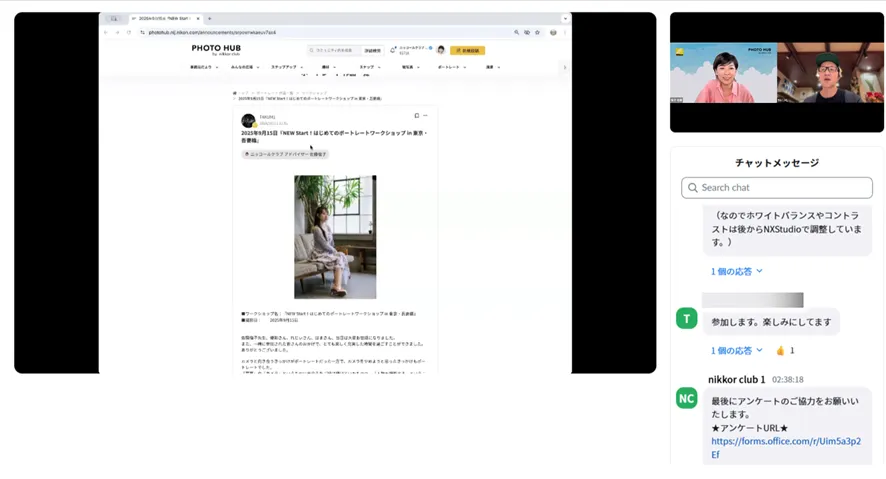Click the yellow new post button

[x=467, y=50]
